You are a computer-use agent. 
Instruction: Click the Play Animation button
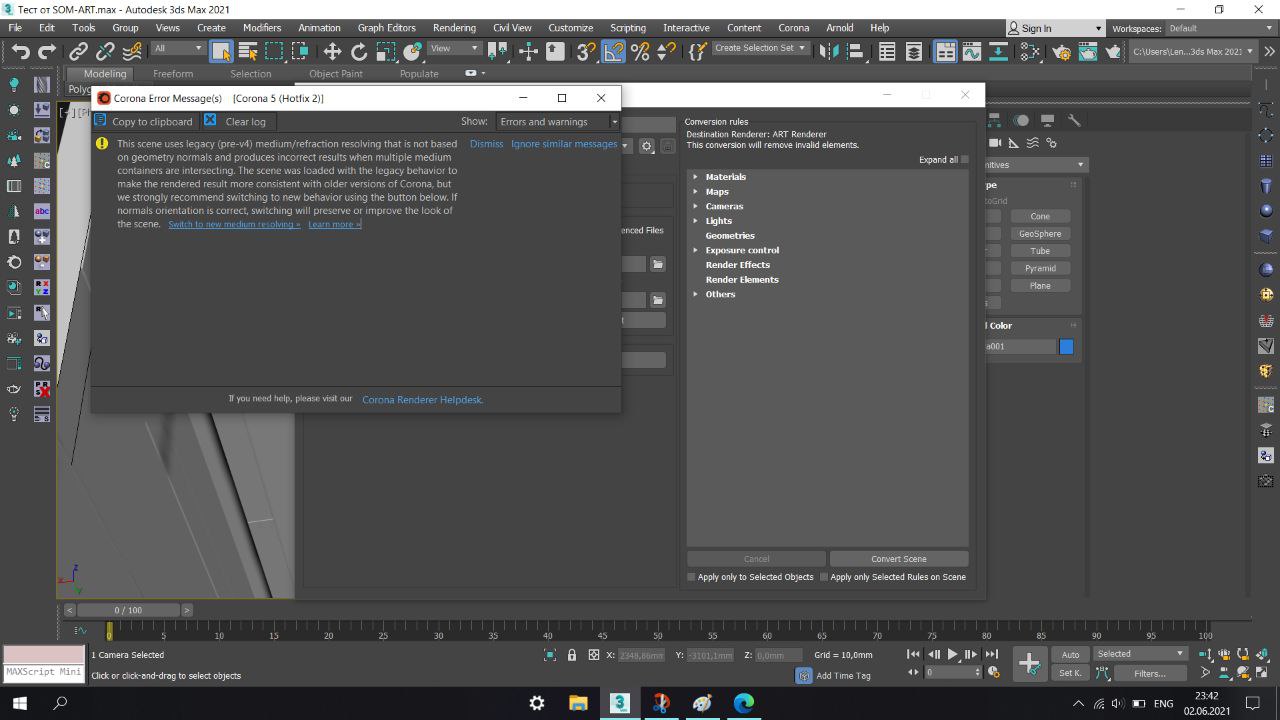952,655
